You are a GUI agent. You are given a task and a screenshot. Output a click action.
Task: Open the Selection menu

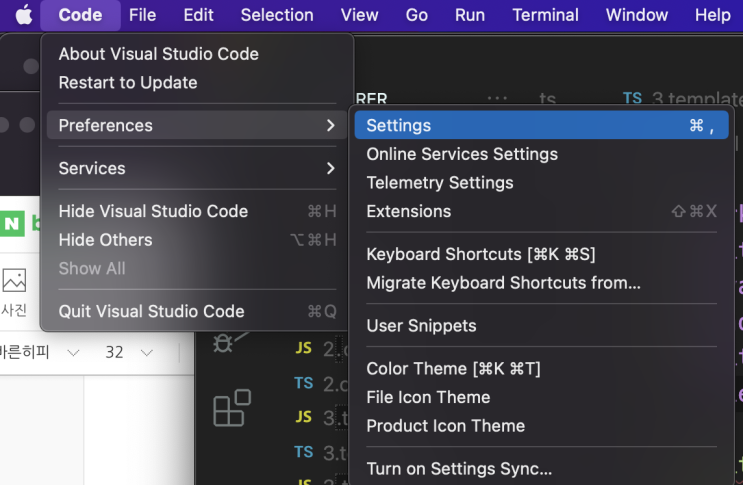tap(277, 15)
